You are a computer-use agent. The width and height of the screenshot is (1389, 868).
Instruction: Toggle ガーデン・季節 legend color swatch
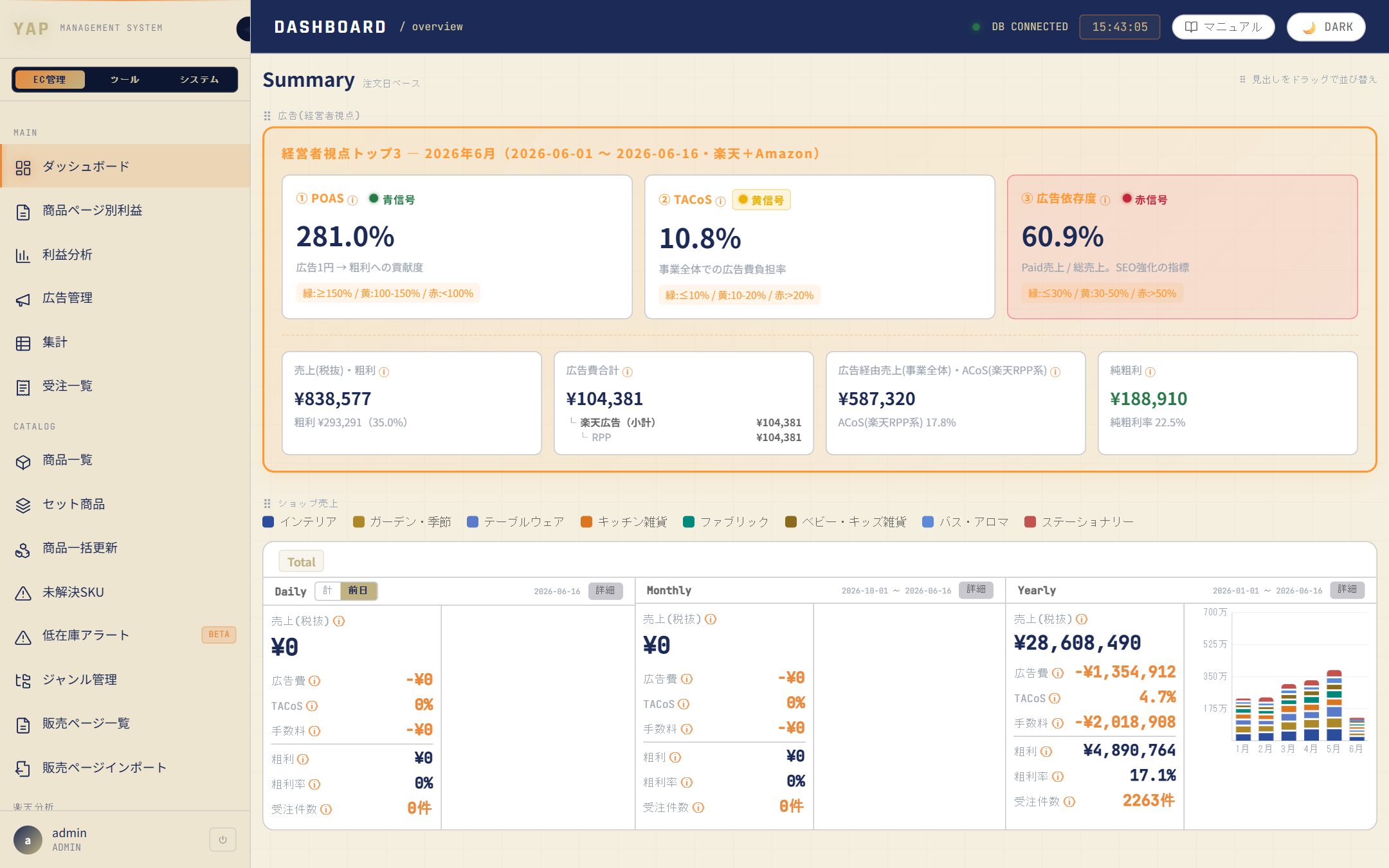[359, 521]
